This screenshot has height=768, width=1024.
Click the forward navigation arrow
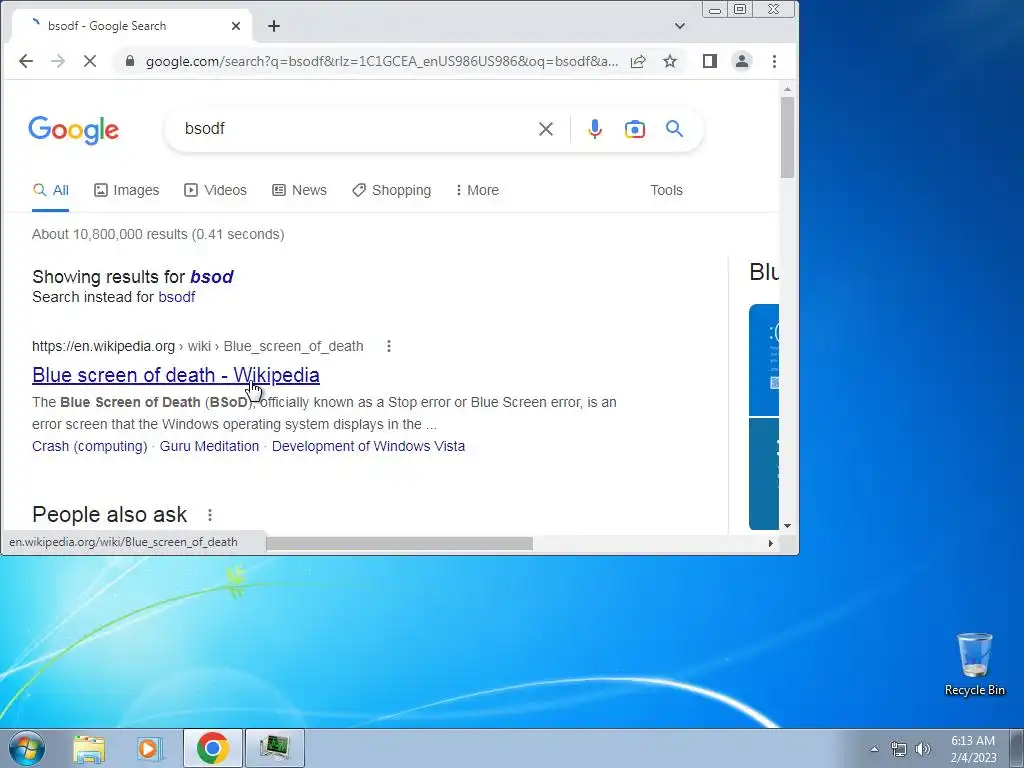click(x=58, y=61)
